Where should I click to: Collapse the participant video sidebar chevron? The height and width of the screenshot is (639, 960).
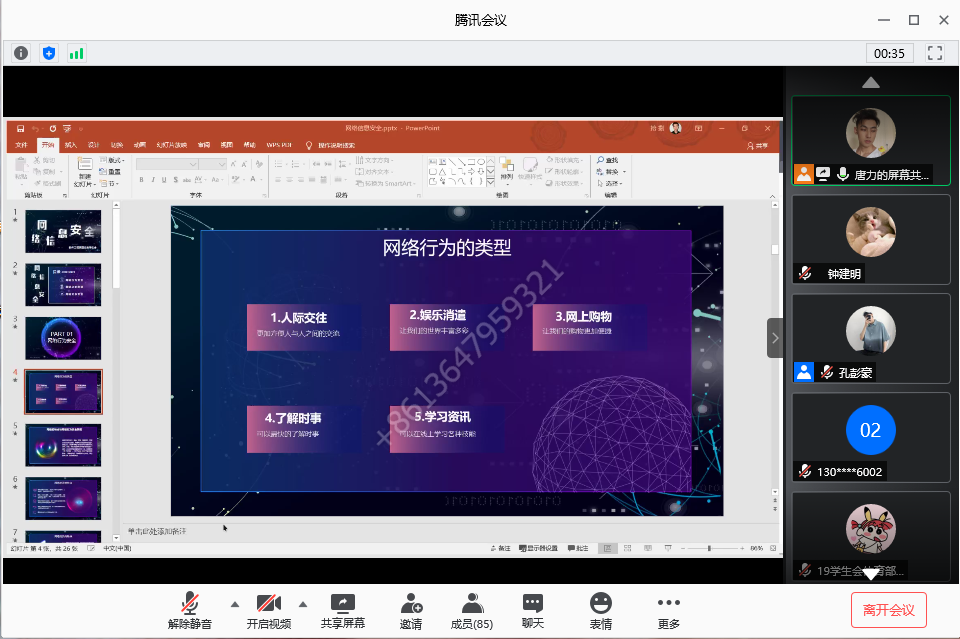coord(775,338)
